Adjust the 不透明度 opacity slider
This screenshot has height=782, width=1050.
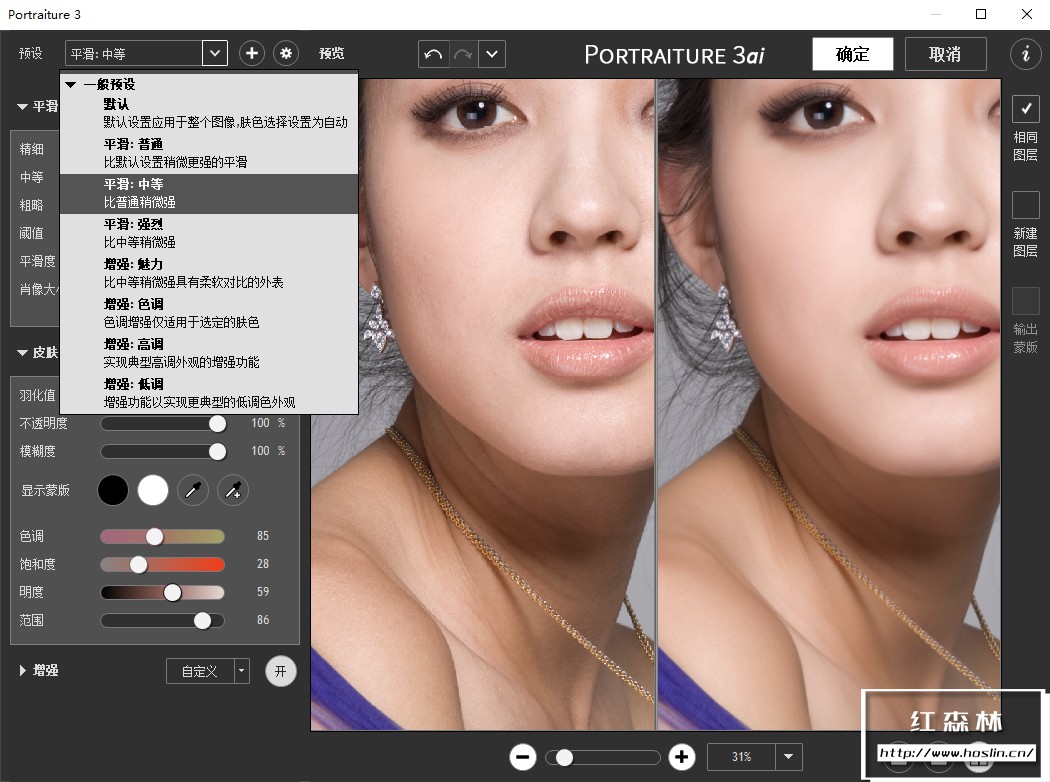[217, 424]
